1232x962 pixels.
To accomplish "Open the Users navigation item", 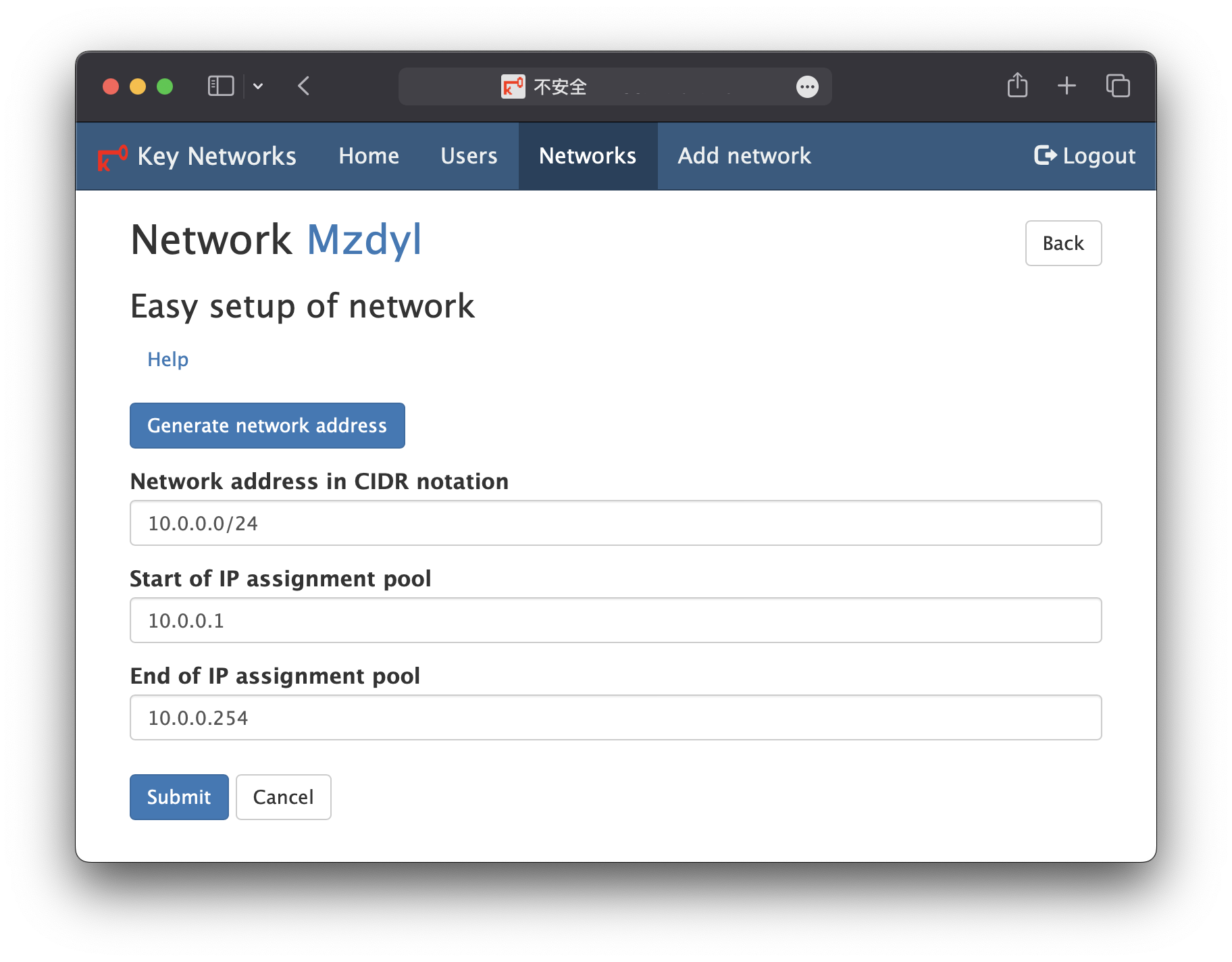I will (x=469, y=156).
